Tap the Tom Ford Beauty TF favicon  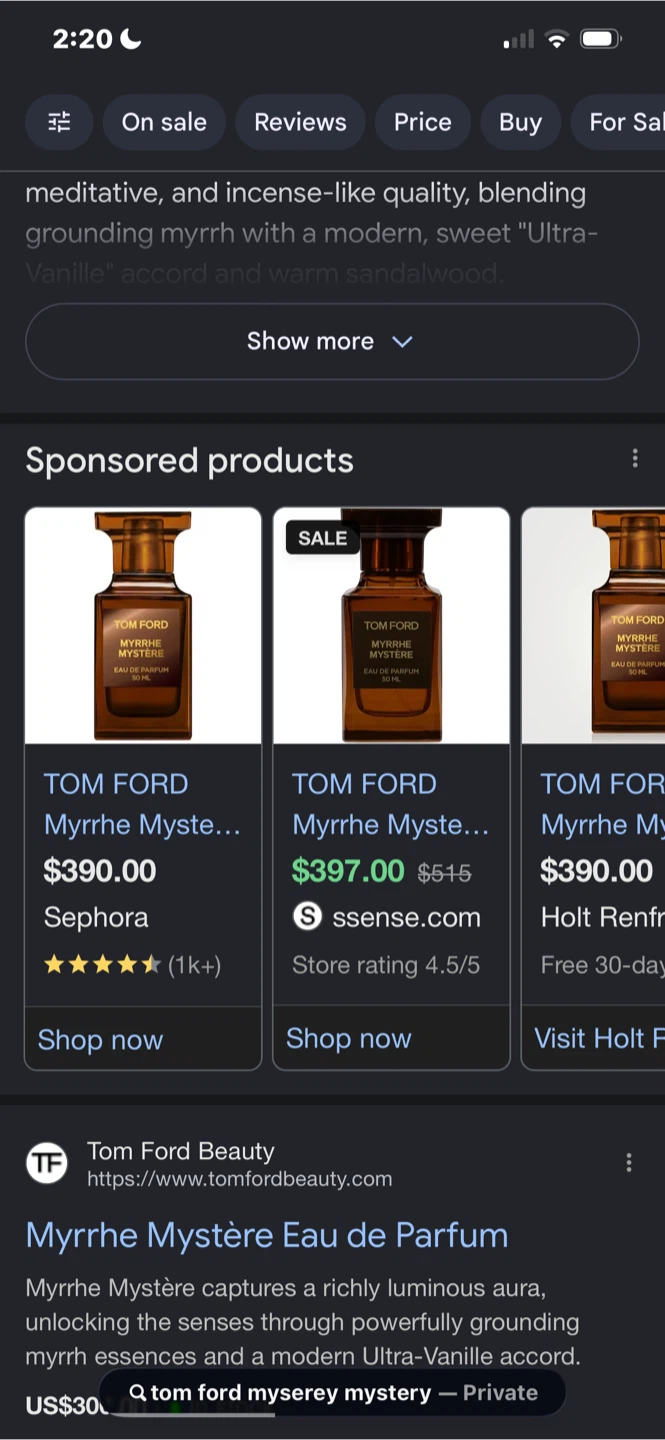[46, 1163]
